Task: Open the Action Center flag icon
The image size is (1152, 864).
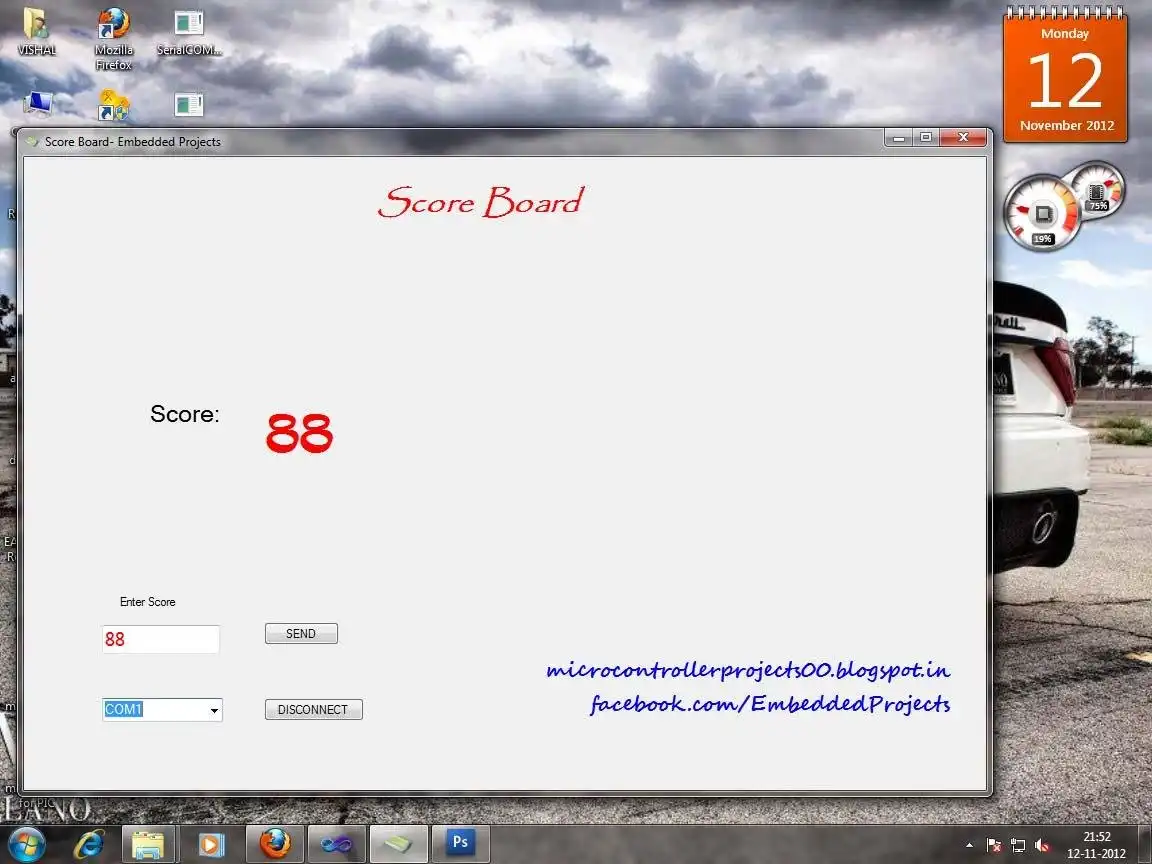Action: [993, 845]
